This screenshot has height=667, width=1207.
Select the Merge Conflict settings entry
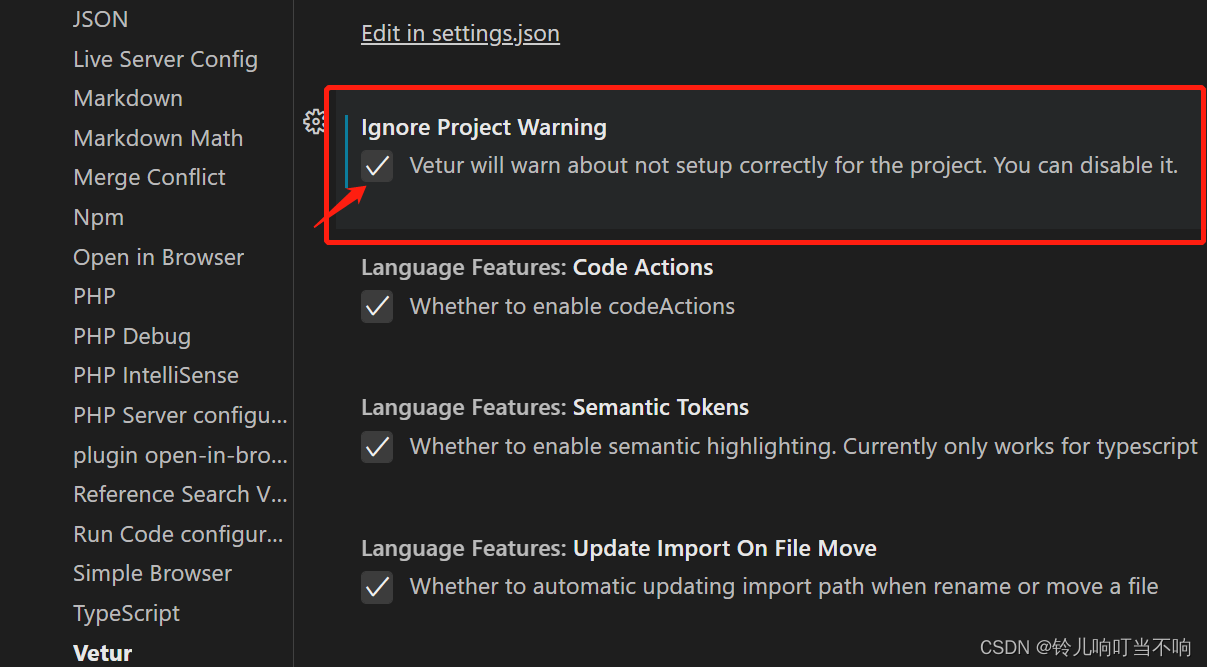149,177
